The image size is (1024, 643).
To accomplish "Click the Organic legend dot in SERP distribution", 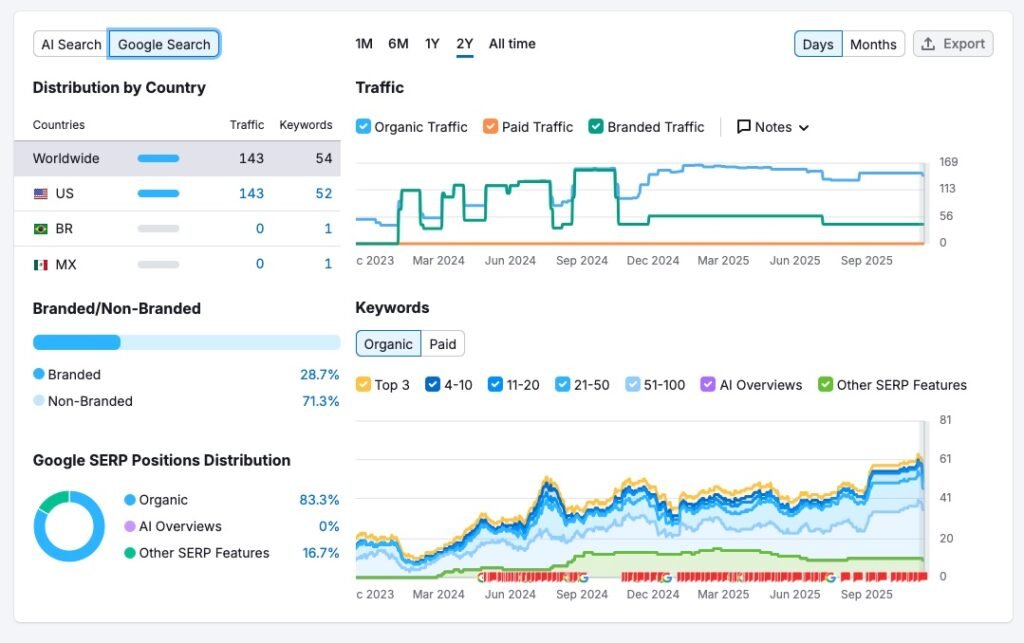I will point(130,500).
